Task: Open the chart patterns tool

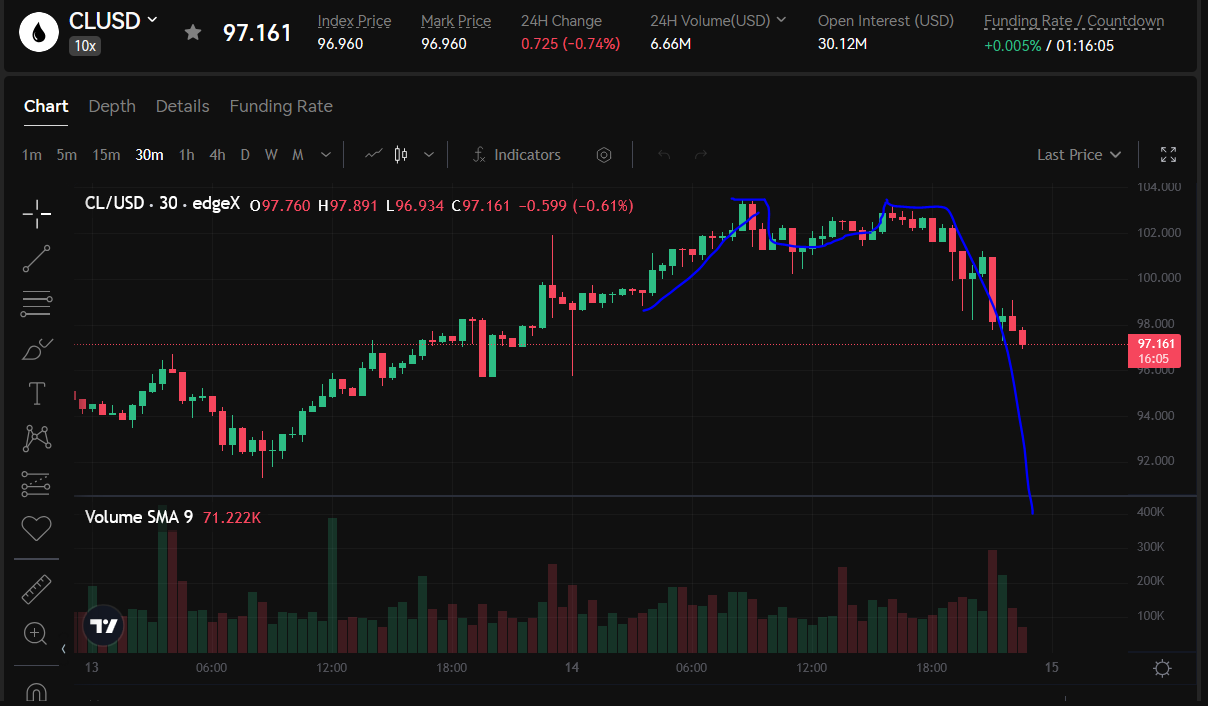Action: (37, 438)
